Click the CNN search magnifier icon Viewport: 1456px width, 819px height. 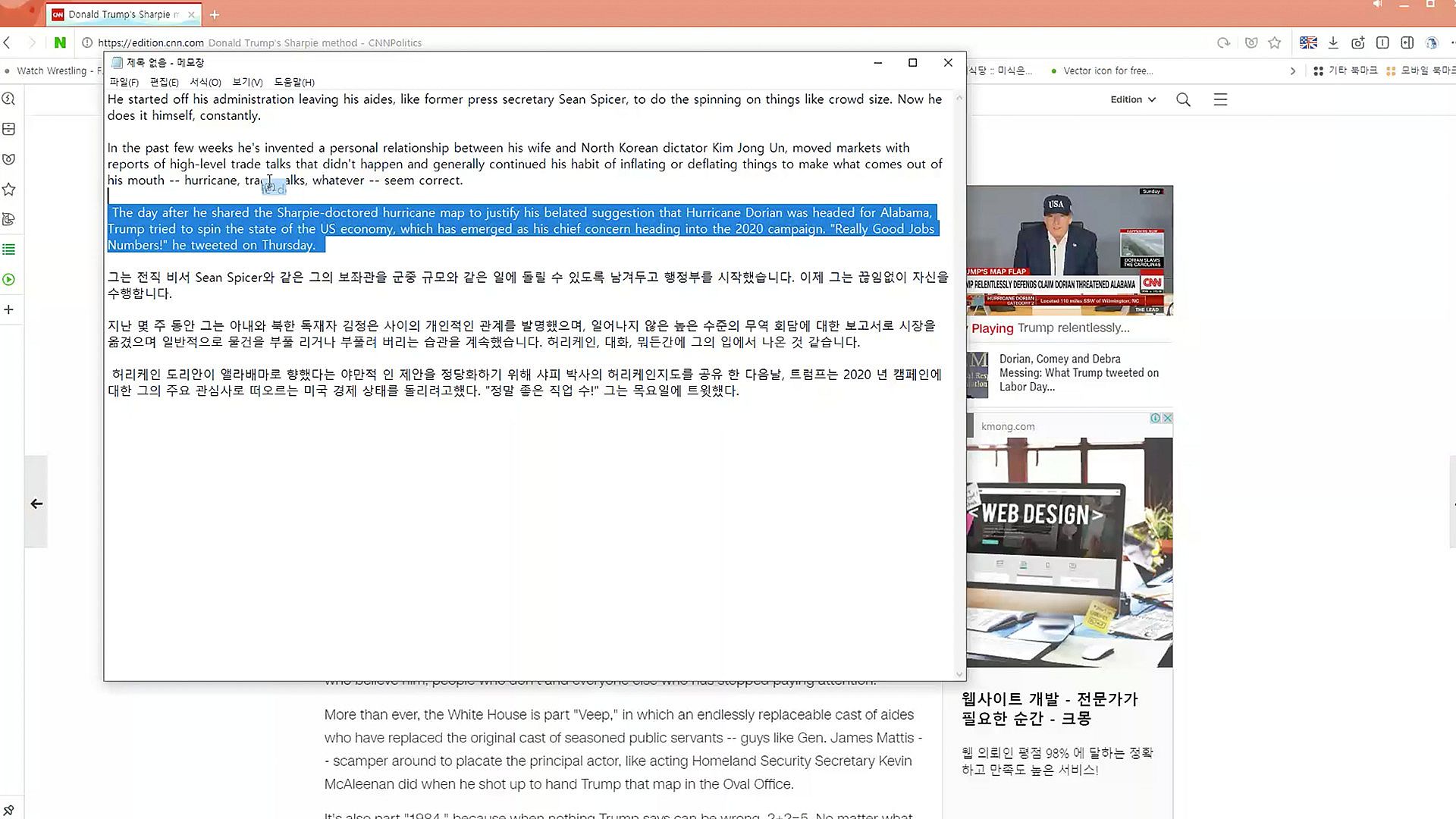click(x=1183, y=99)
